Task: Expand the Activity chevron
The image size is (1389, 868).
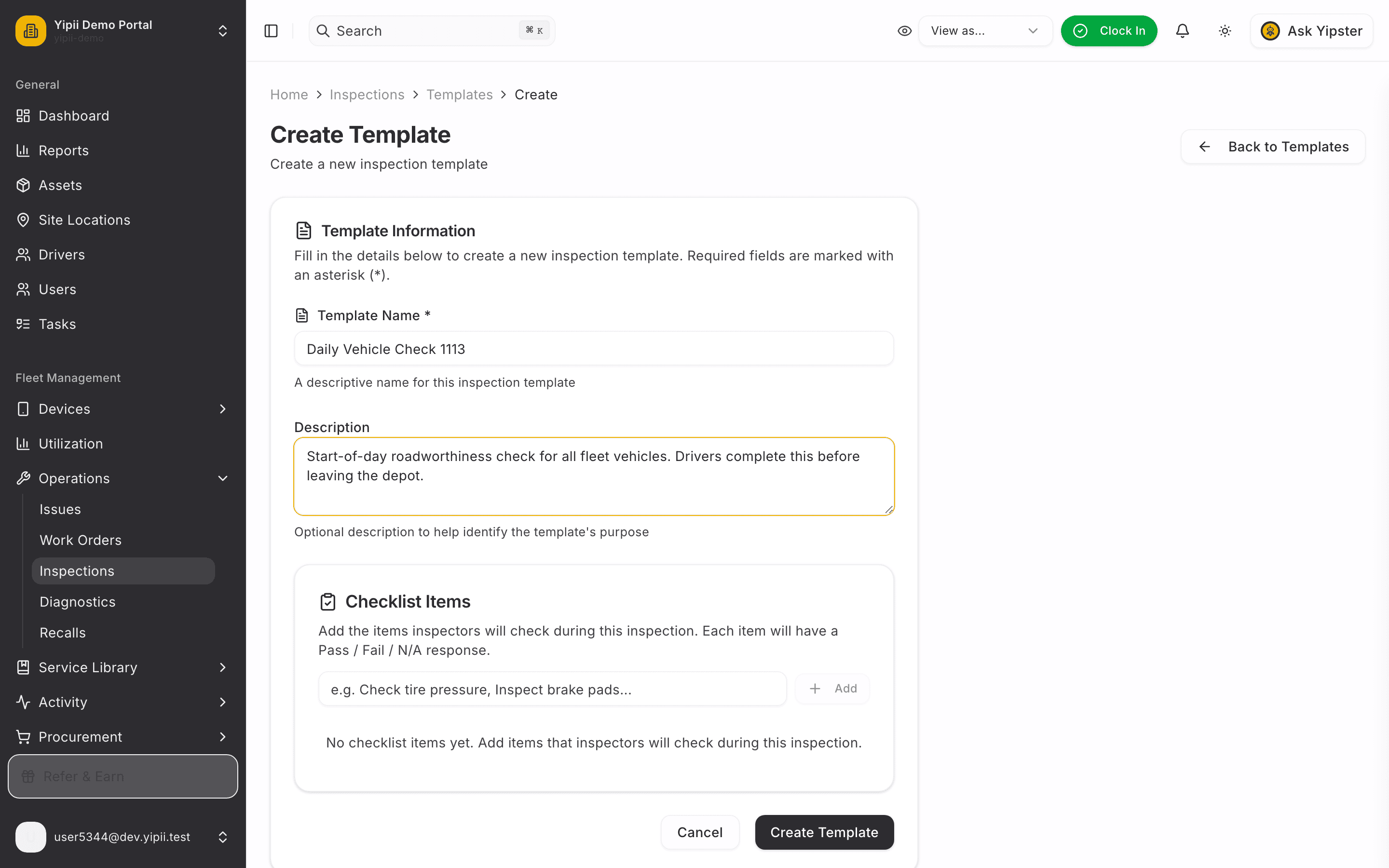Action: [223, 702]
